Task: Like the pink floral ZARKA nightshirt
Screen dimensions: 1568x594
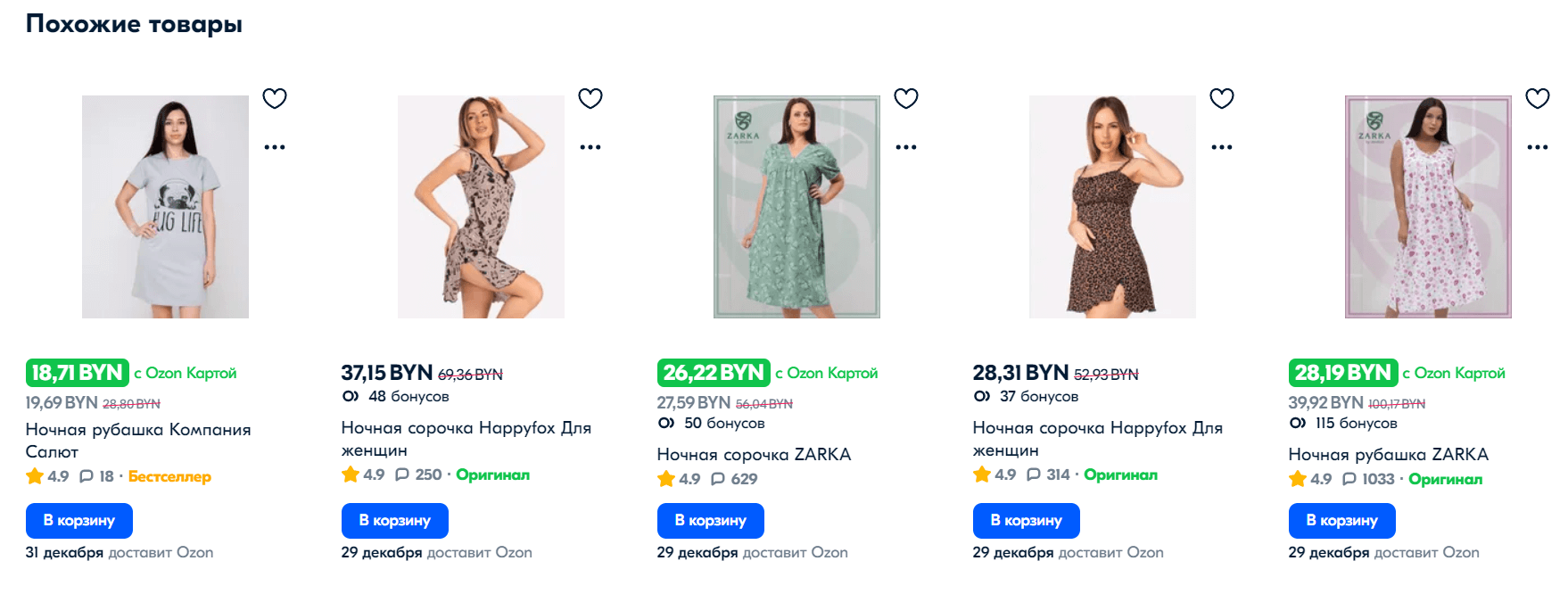Action: (x=1538, y=98)
